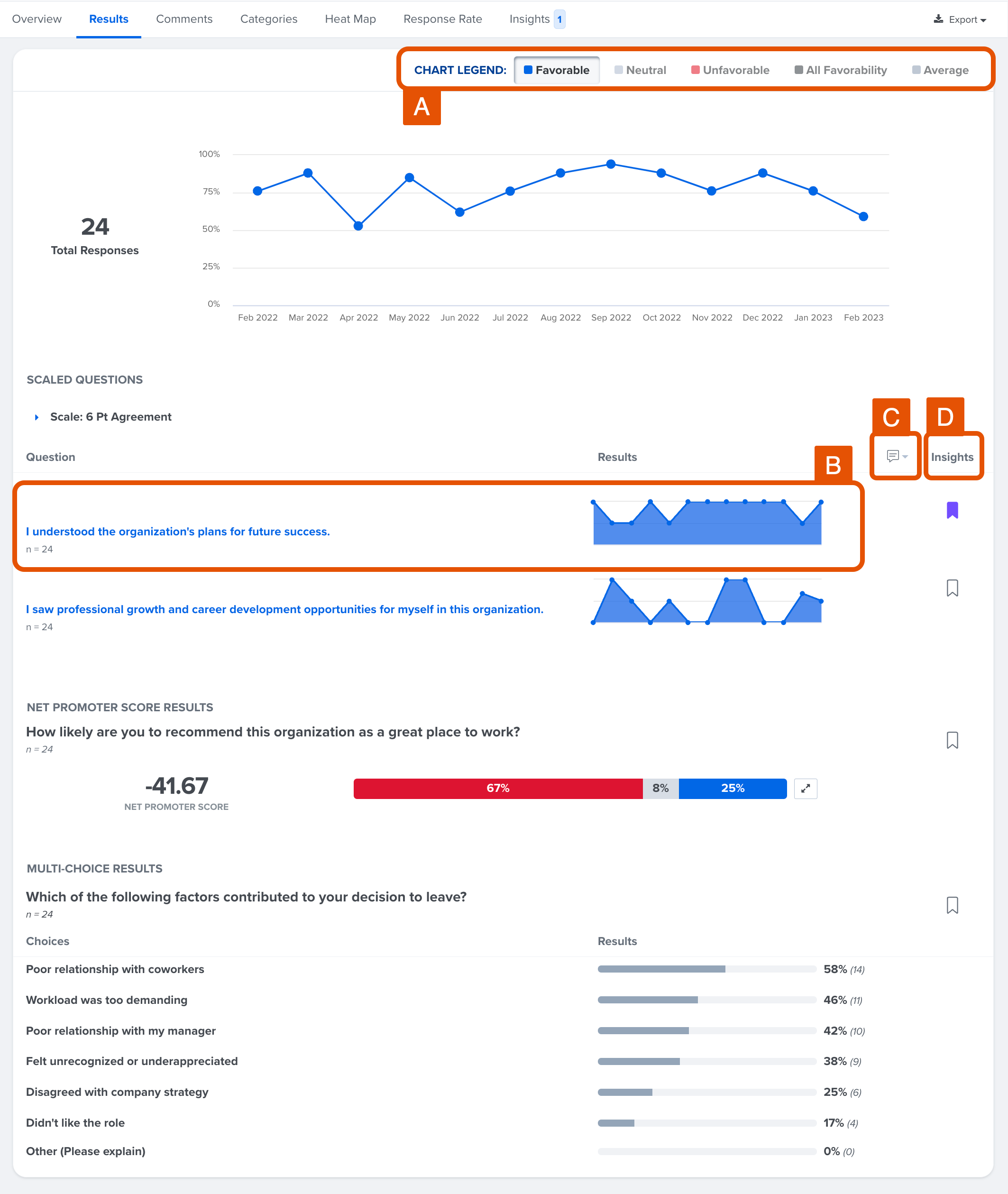Bookmark the professional growth question

[x=952, y=588]
